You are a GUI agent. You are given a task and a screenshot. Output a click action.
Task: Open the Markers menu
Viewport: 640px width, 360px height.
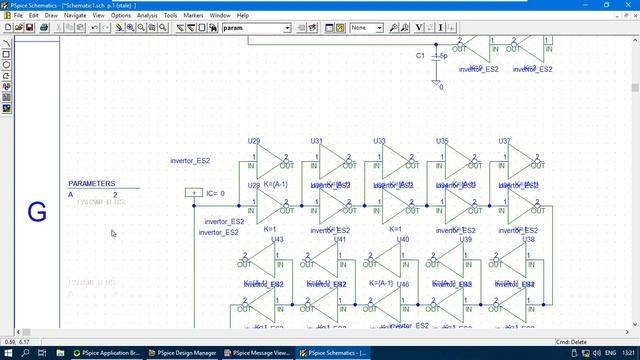[193, 16]
